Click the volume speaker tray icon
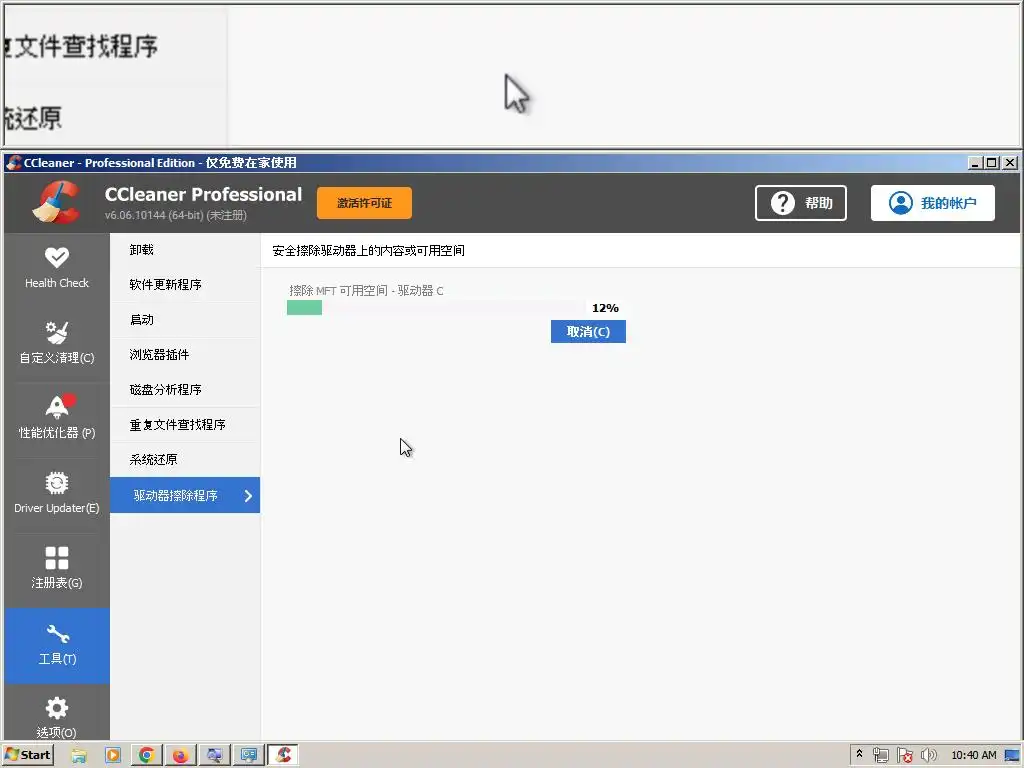The image size is (1024, 768). click(x=929, y=756)
